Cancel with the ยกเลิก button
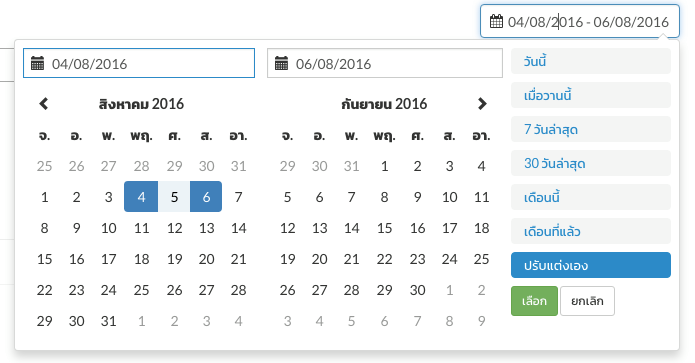 (x=587, y=301)
